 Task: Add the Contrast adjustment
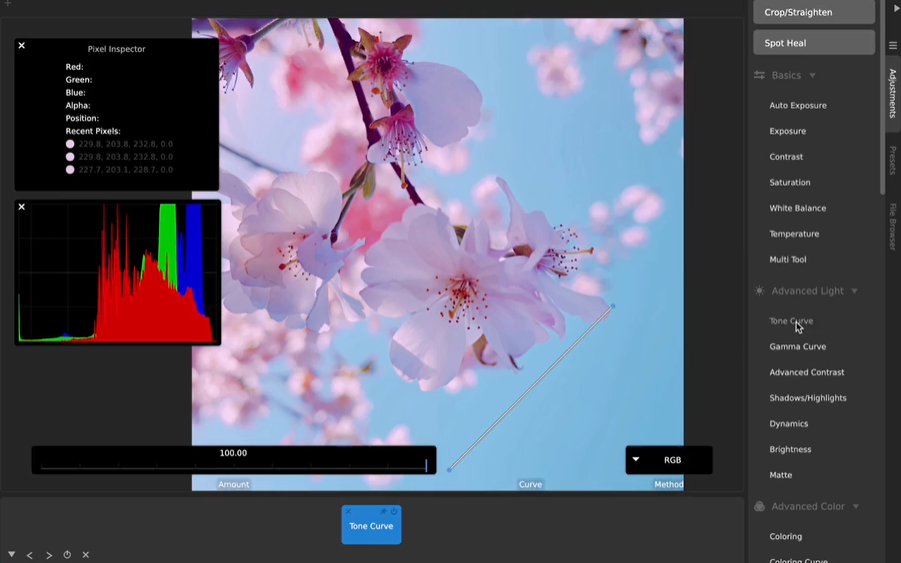tap(786, 157)
